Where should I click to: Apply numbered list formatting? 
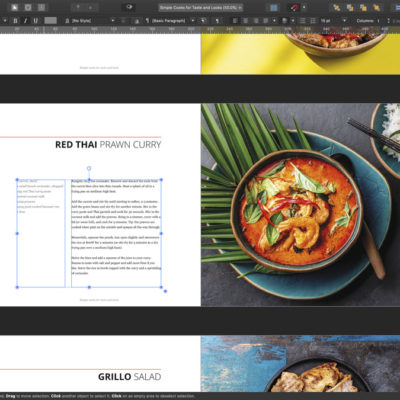[313, 21]
